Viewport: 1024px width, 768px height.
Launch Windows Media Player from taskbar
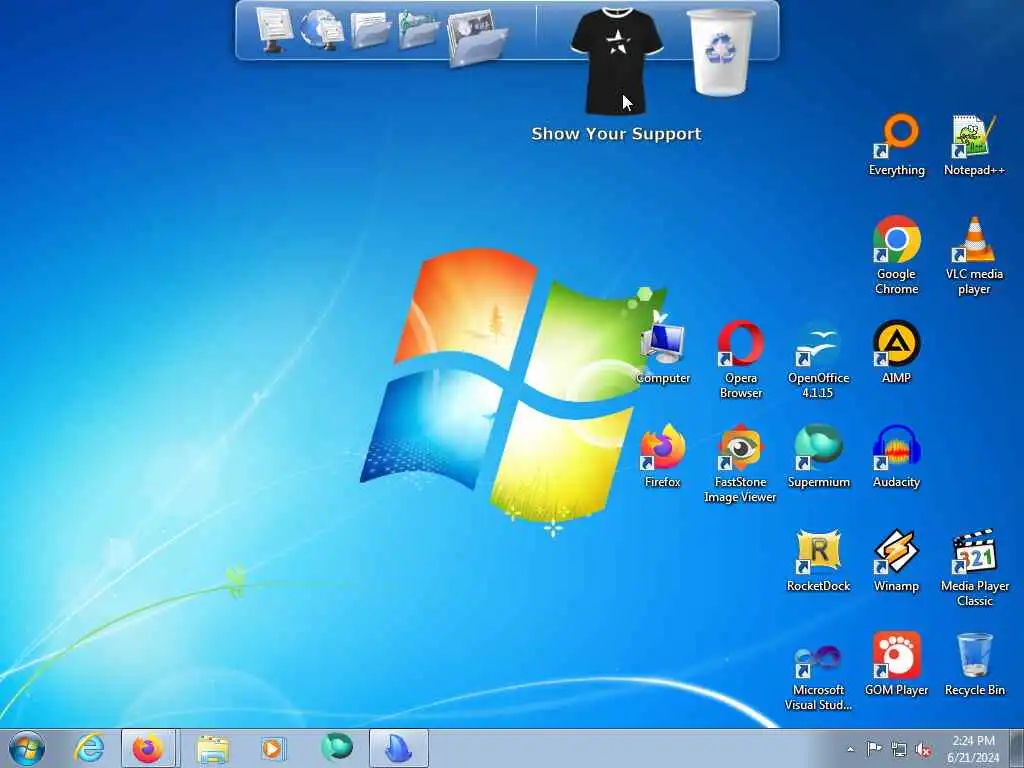click(x=272, y=748)
